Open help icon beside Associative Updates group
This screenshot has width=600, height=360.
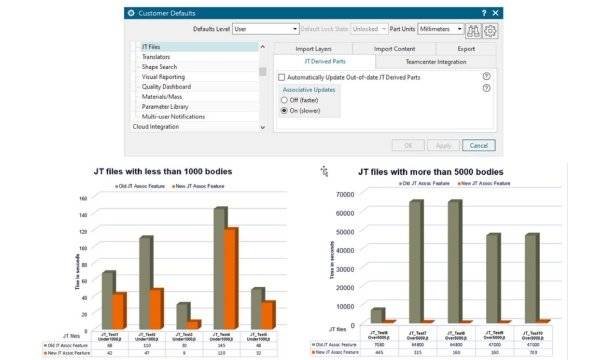click(x=486, y=88)
